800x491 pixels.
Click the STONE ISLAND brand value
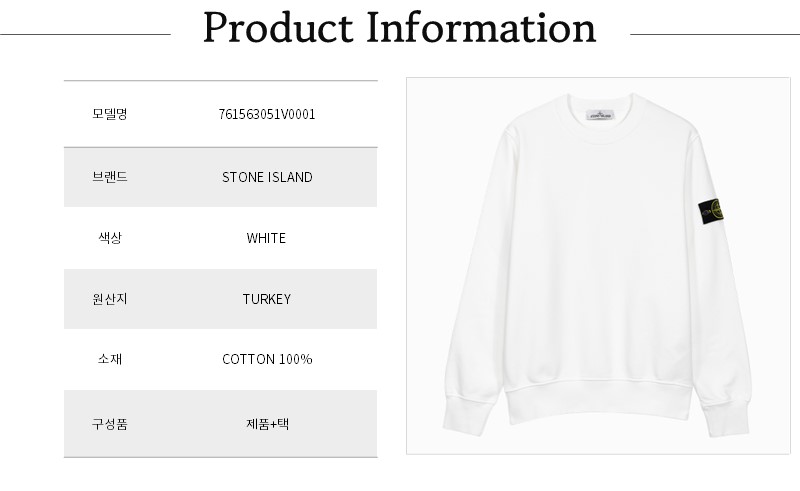click(x=267, y=177)
